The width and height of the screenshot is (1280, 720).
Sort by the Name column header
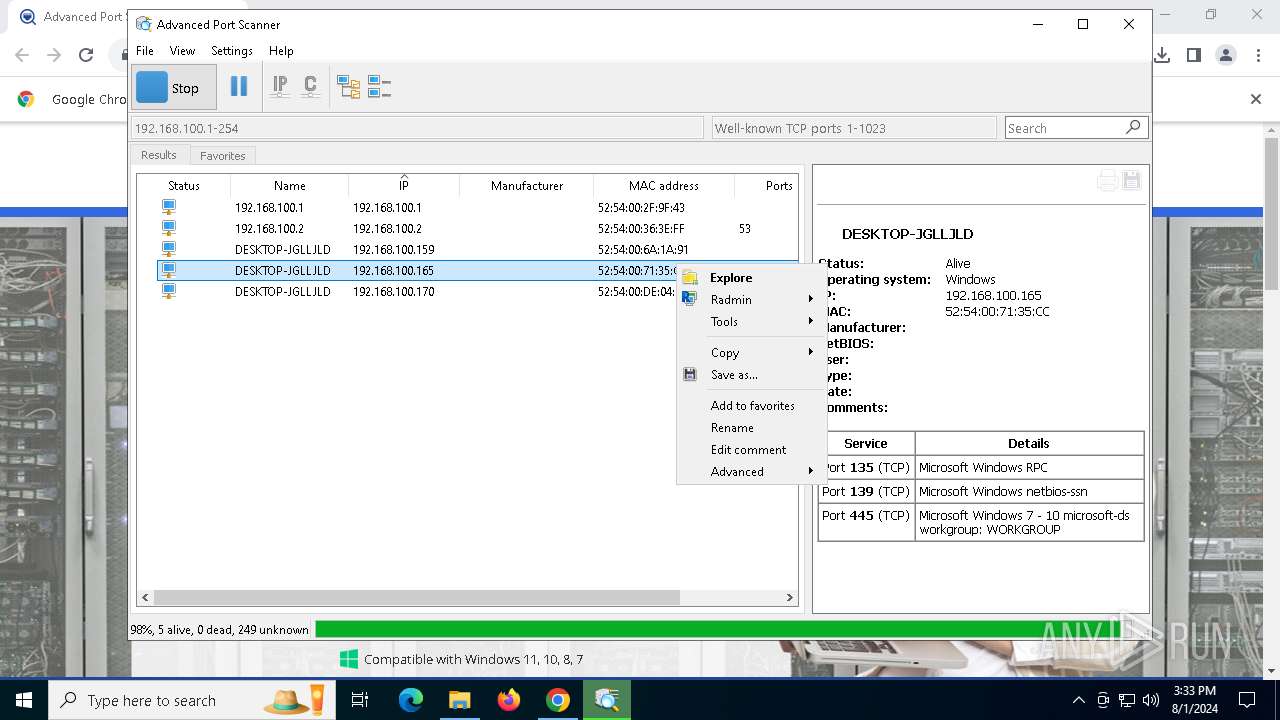click(290, 185)
